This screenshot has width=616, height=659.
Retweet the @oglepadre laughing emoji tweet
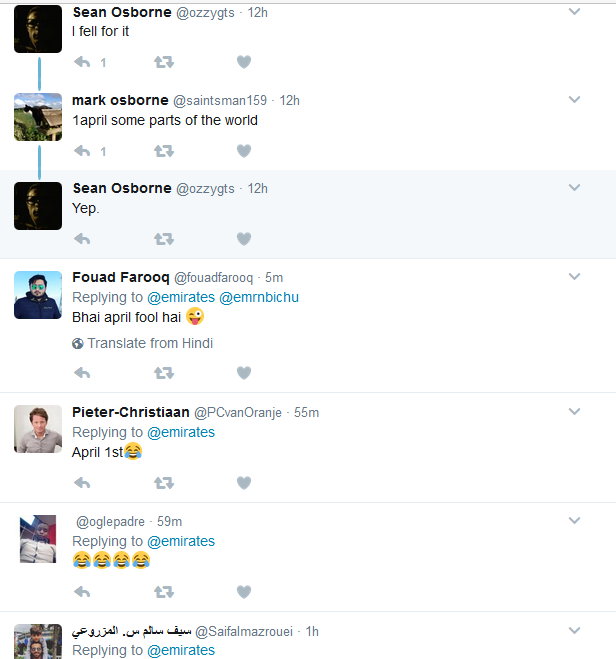pos(163,592)
